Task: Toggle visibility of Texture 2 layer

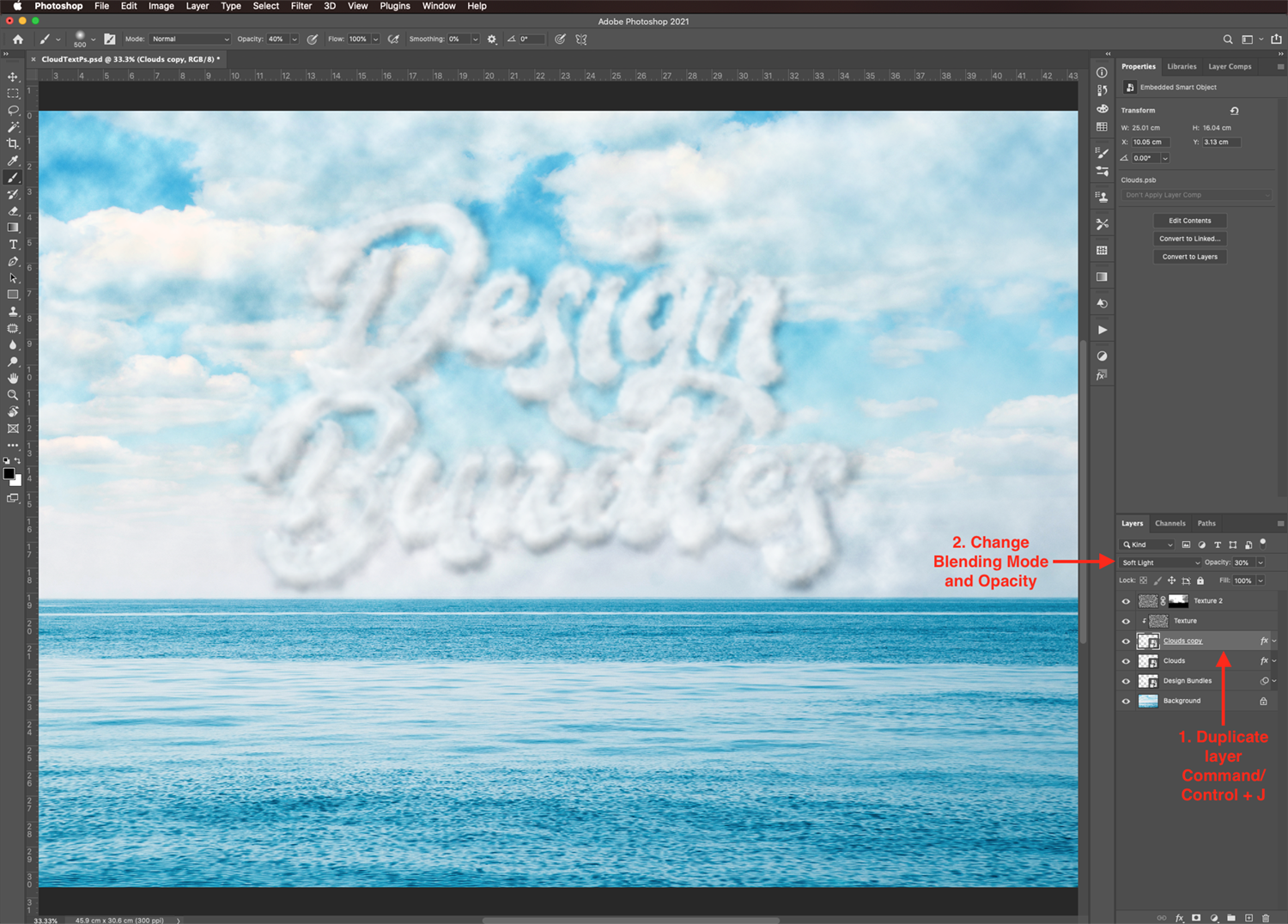Action: point(1126,601)
